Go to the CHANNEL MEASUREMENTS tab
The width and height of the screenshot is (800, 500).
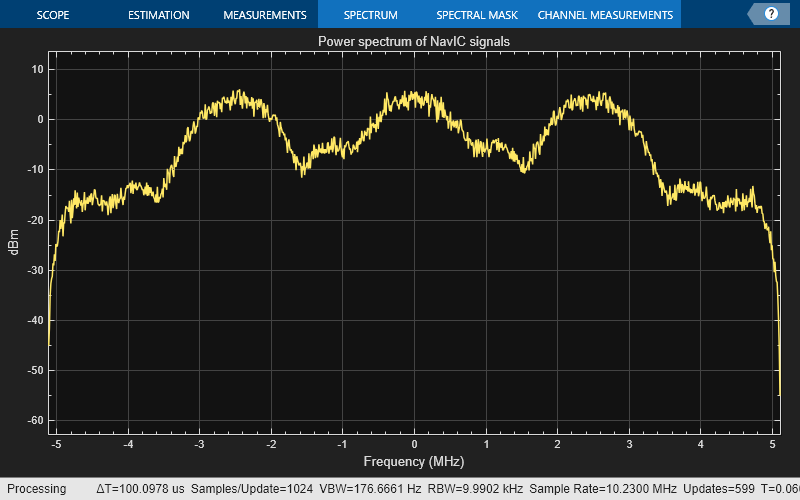click(x=605, y=15)
